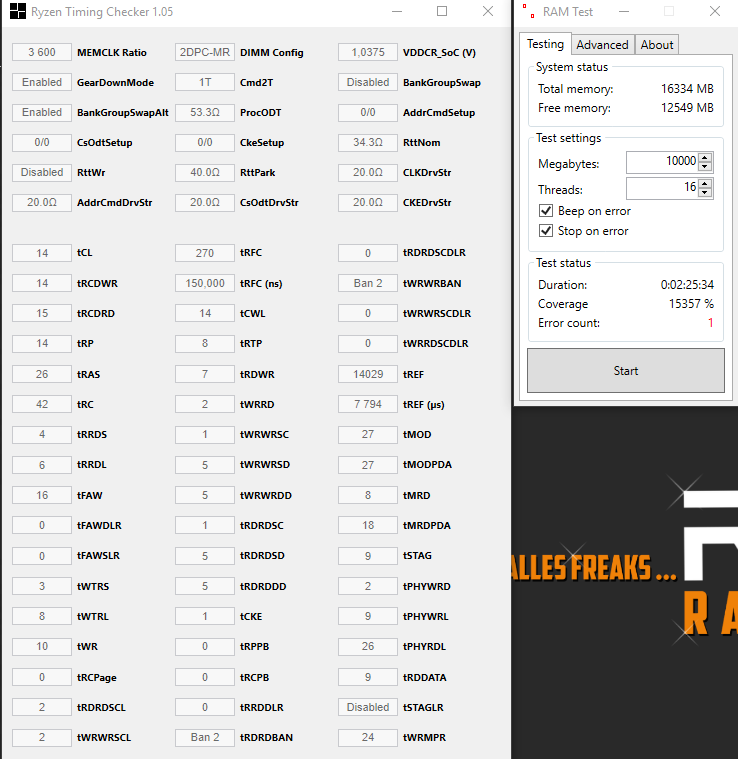Click the tREF (µs) value 7 794
The image size is (738, 759).
coord(368,404)
